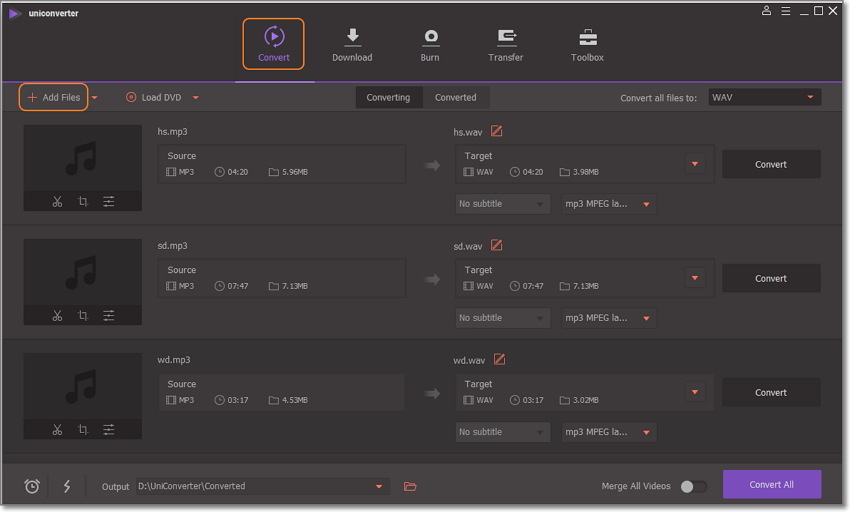Open the No subtitle dropdown for sd.mp3

pyautogui.click(x=502, y=318)
